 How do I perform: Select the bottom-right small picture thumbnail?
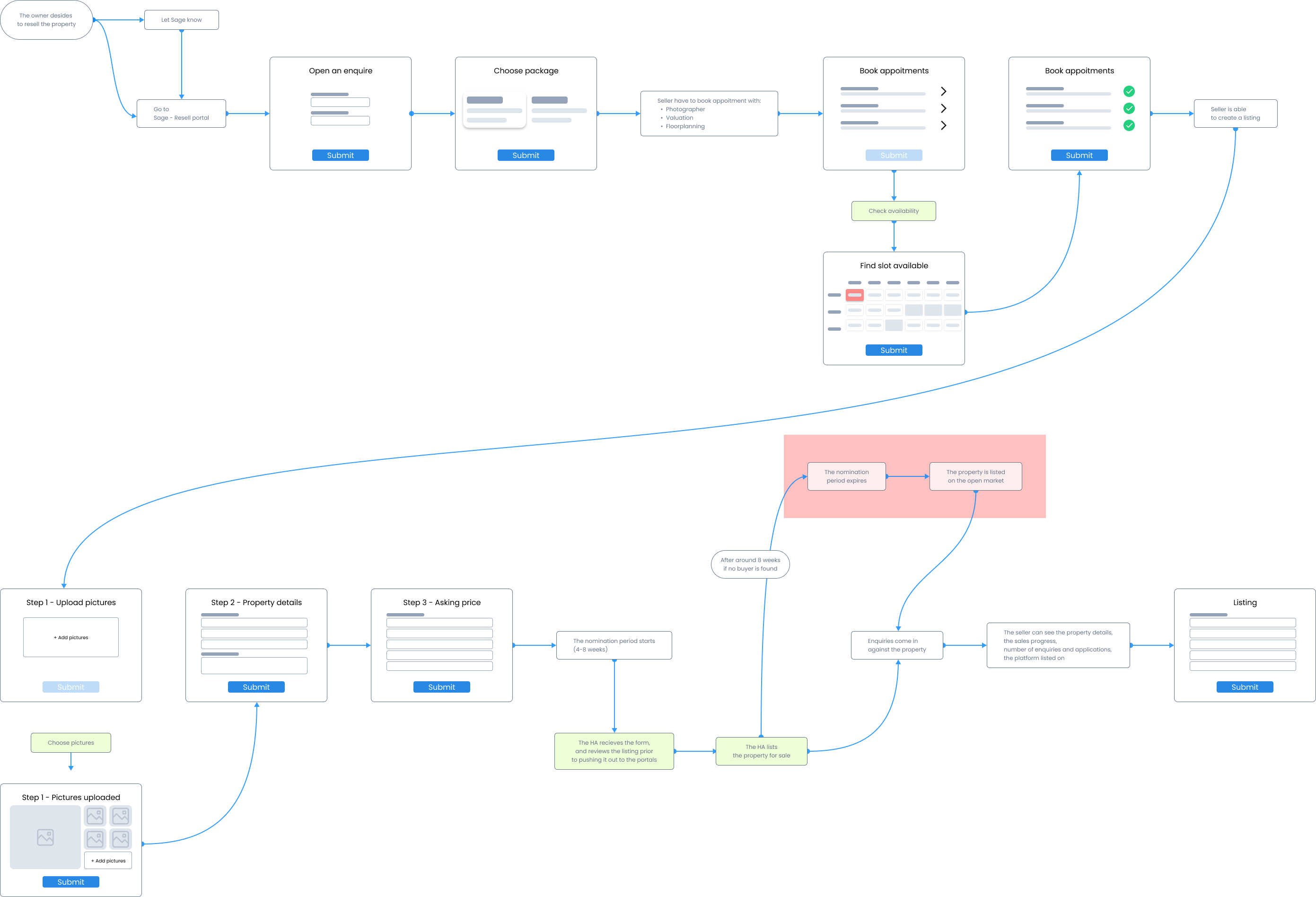(x=121, y=839)
